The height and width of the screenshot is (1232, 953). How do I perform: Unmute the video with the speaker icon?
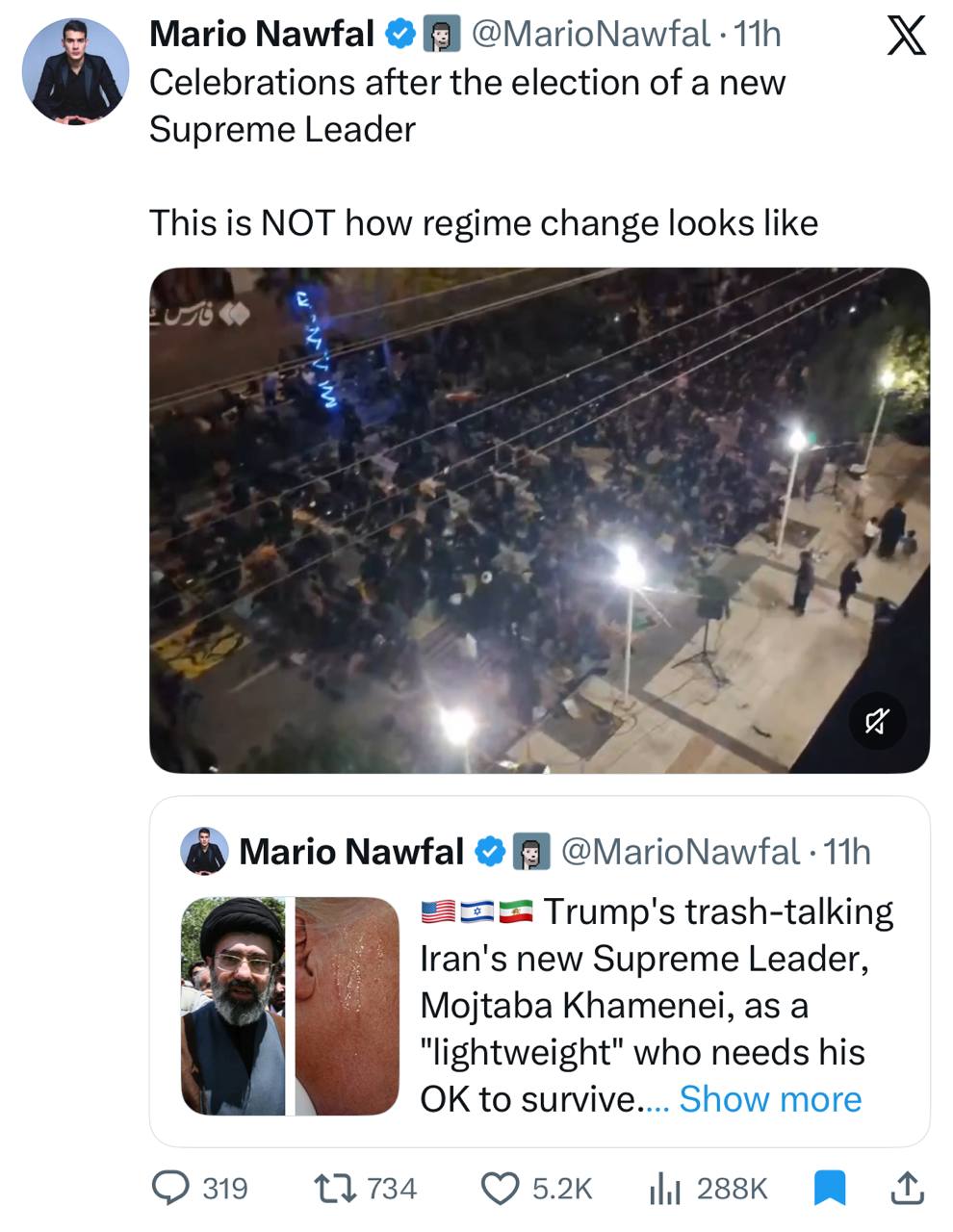tap(877, 721)
